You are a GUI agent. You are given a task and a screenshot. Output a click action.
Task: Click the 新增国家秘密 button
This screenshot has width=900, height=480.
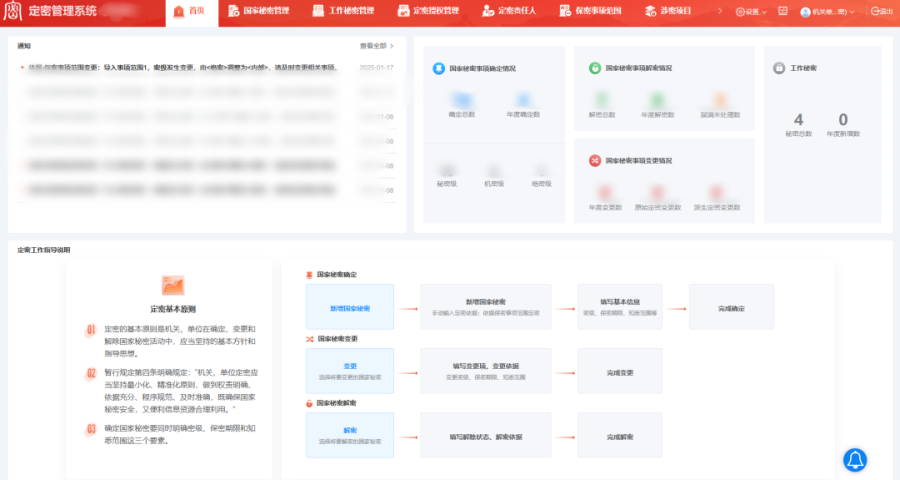(350, 308)
